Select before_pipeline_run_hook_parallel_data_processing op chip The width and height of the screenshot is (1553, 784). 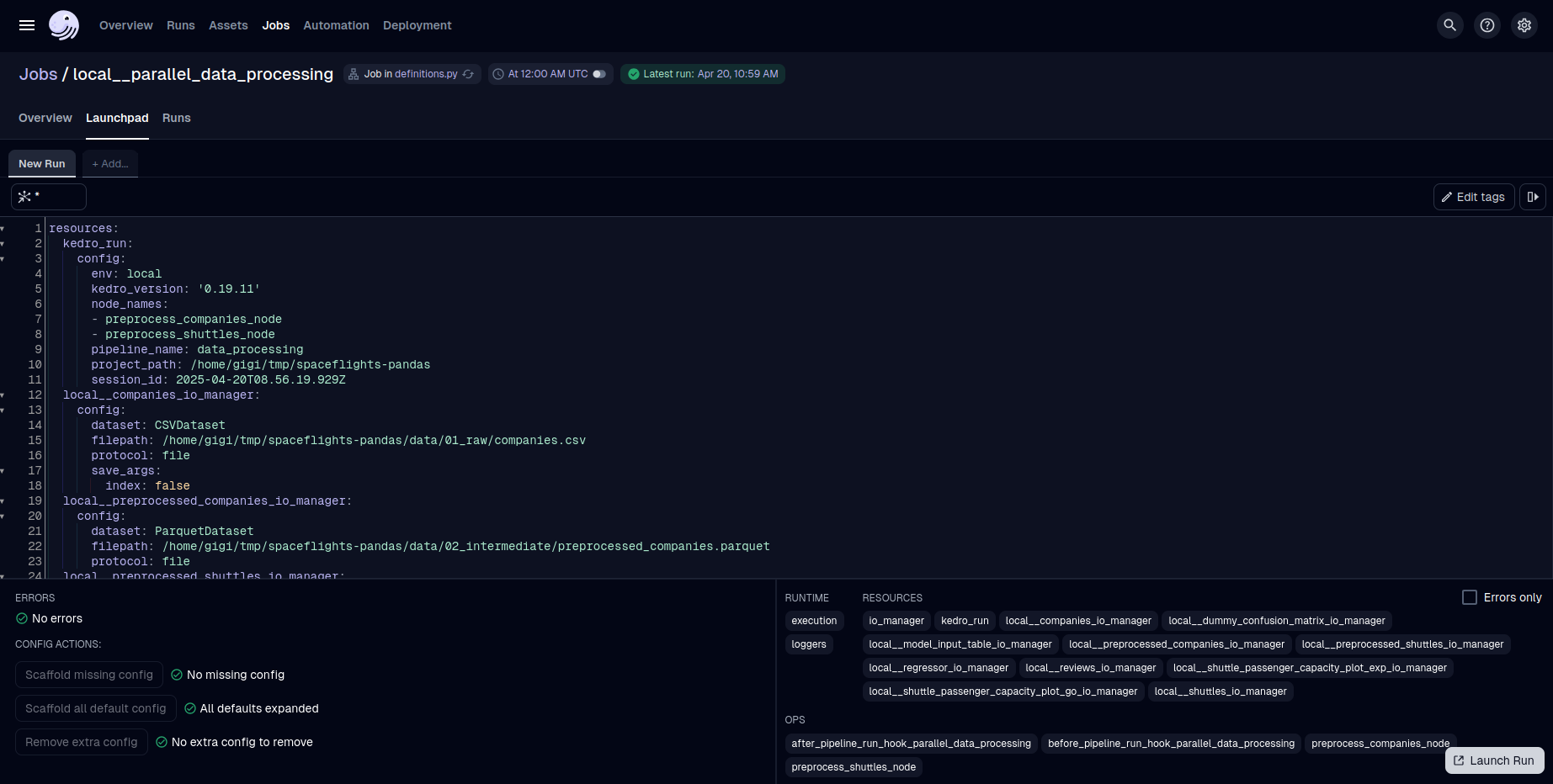(x=1172, y=744)
